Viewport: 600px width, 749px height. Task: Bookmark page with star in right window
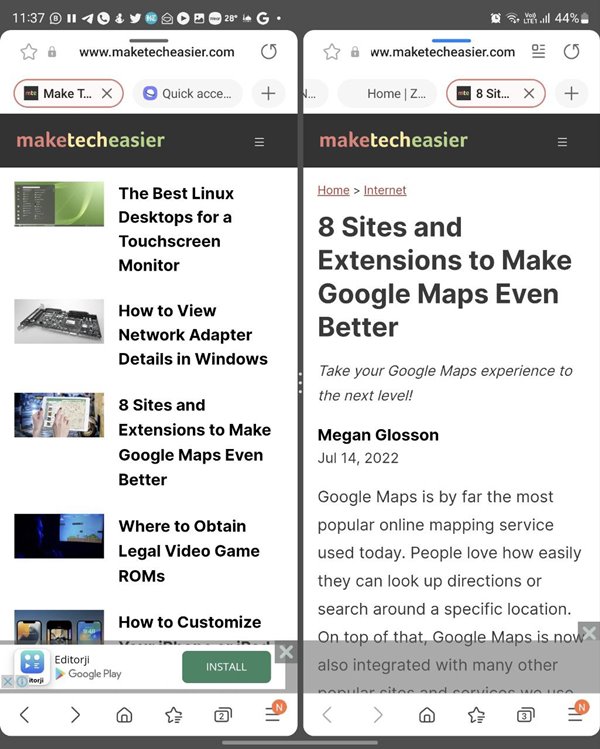click(x=332, y=52)
